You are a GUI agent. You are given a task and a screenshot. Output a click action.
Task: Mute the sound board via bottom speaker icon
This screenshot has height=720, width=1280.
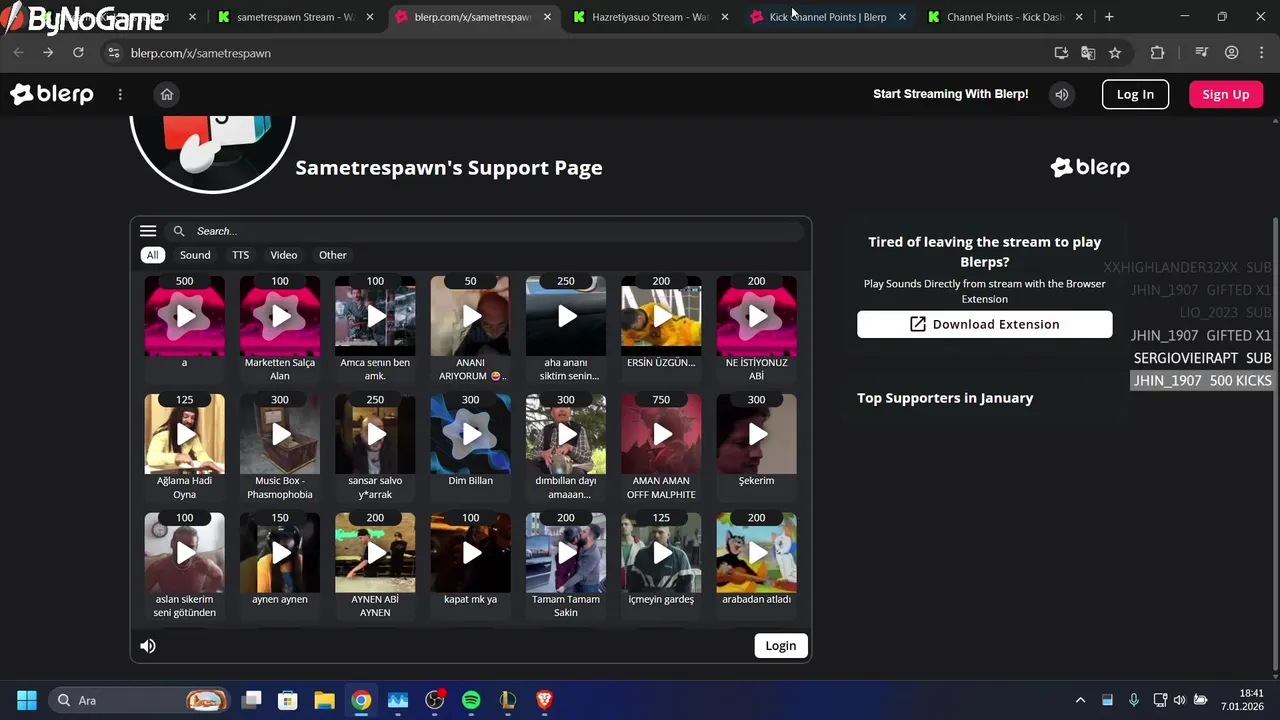coord(148,646)
